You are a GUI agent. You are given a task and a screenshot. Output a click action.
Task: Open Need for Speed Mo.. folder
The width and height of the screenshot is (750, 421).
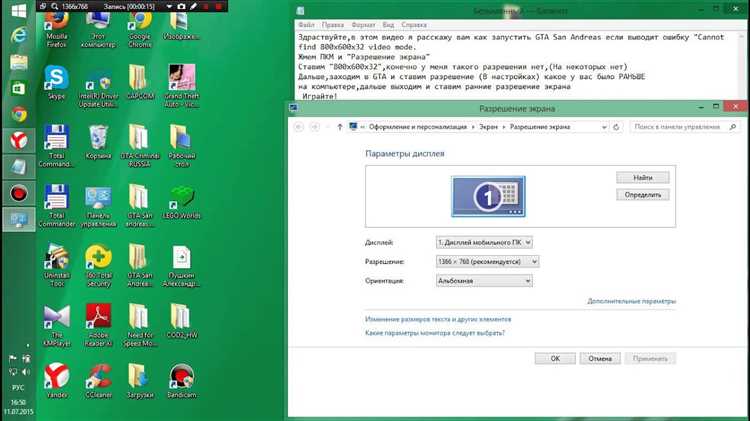[140, 325]
